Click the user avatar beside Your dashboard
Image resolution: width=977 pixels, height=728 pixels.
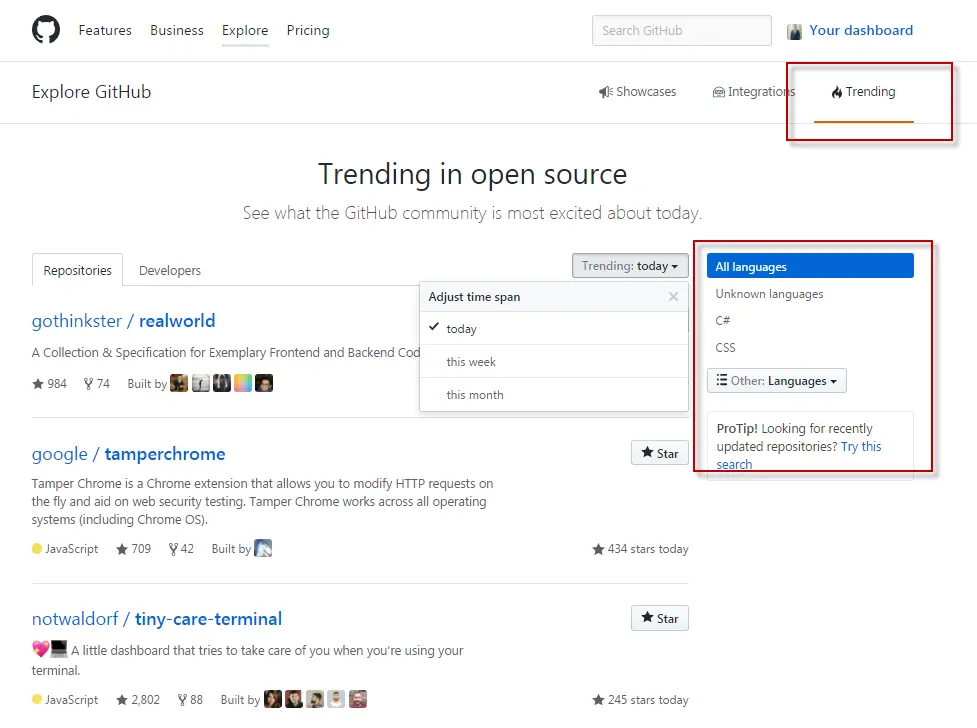click(794, 31)
